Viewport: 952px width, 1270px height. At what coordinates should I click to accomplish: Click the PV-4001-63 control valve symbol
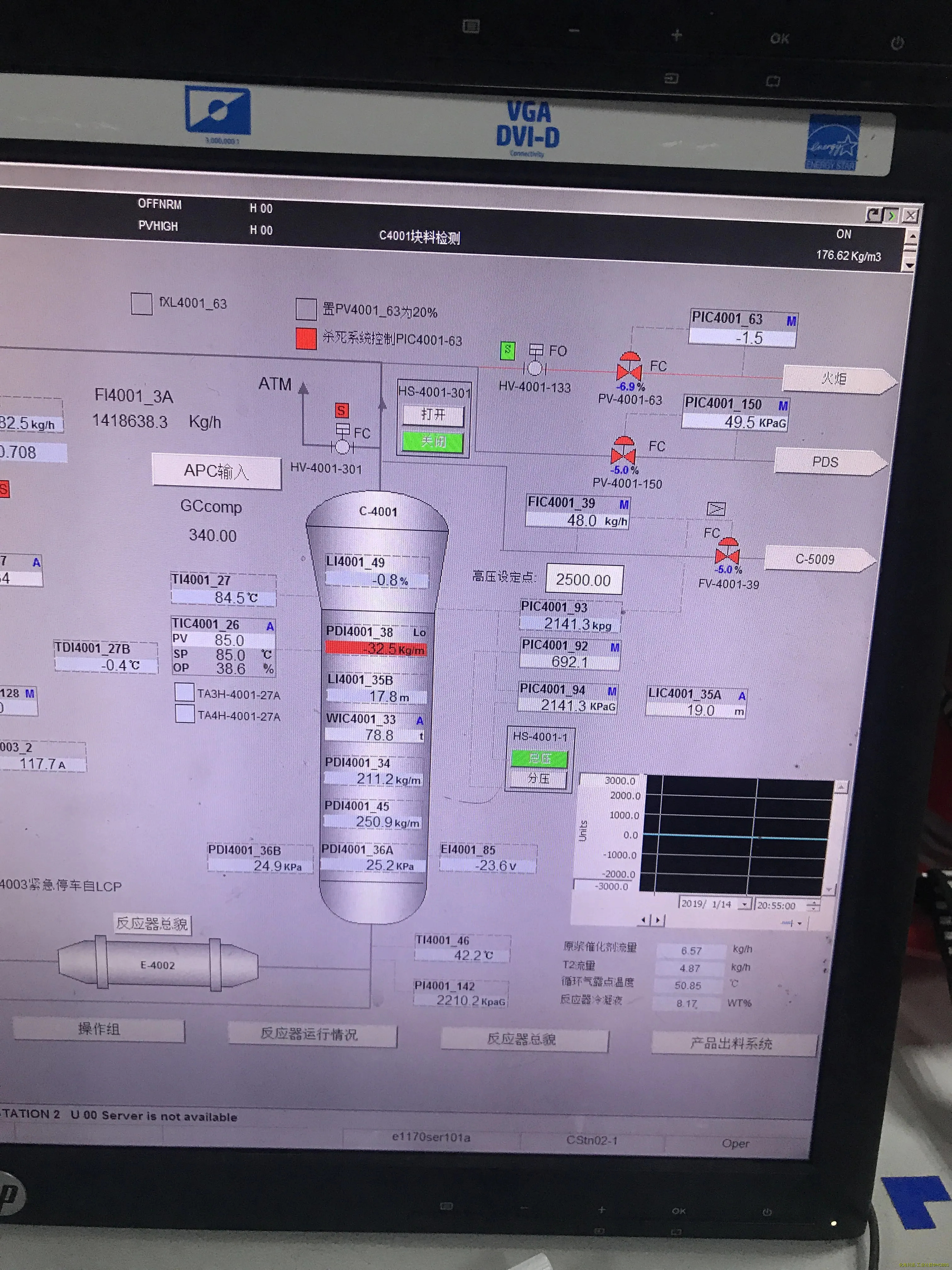pyautogui.click(x=629, y=368)
